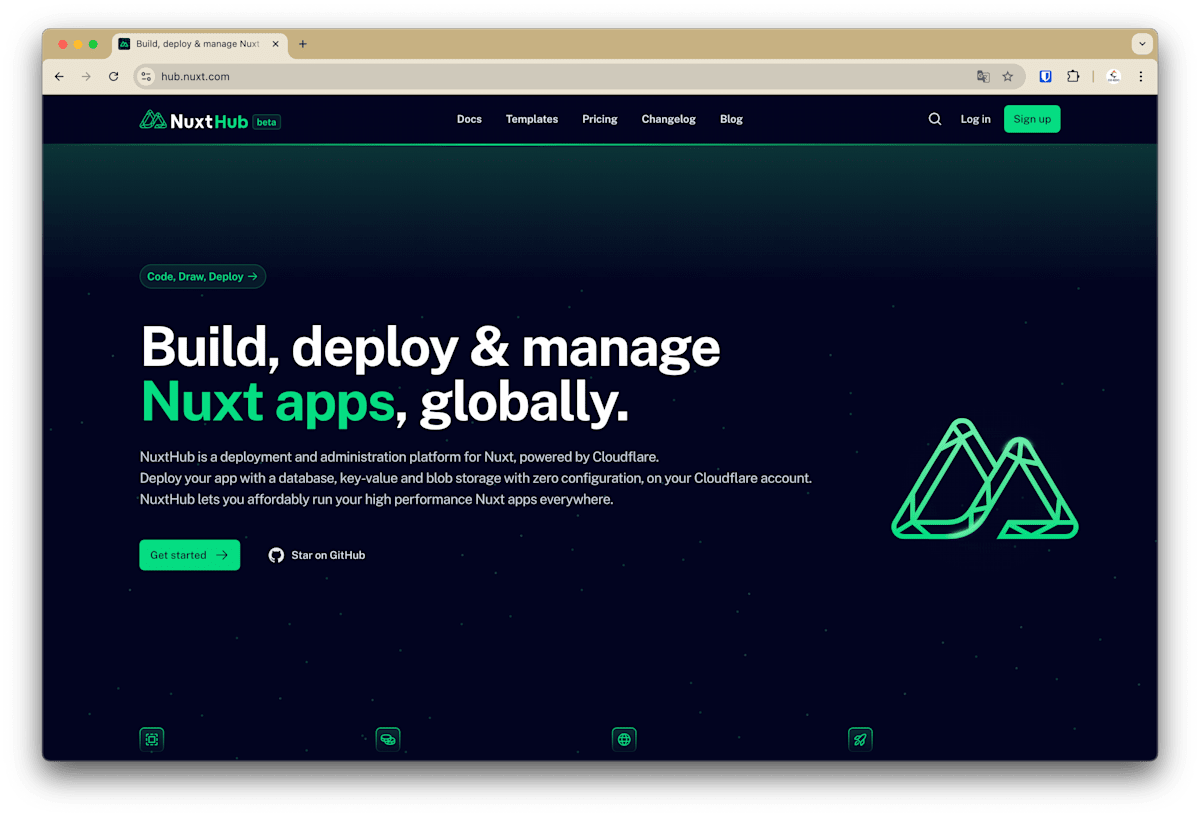Open the Chrome three-dot menu
Image resolution: width=1200 pixels, height=817 pixels.
click(1141, 76)
